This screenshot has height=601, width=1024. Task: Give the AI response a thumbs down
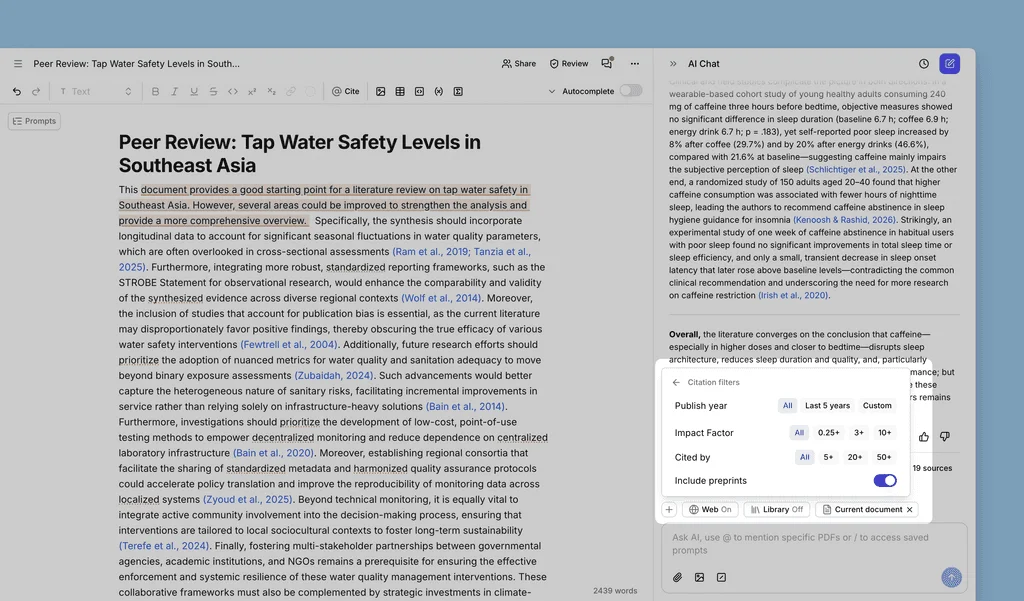click(x=944, y=436)
